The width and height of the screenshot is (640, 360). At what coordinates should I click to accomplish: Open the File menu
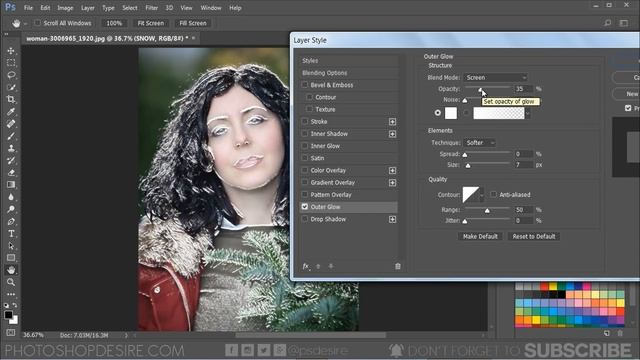pos(28,8)
